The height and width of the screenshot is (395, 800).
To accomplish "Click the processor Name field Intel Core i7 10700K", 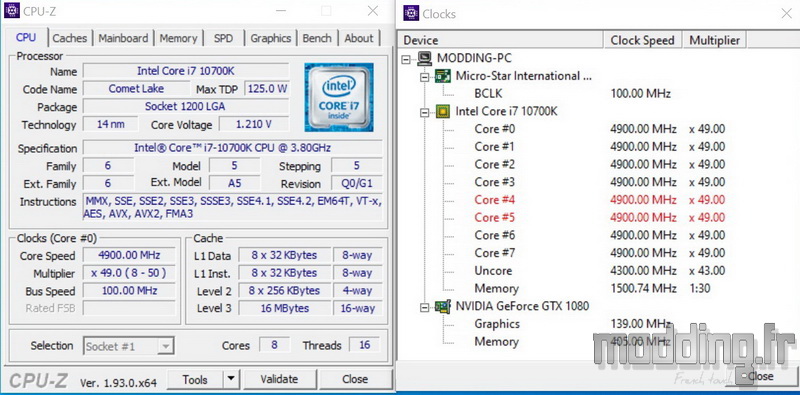I will coord(186,71).
